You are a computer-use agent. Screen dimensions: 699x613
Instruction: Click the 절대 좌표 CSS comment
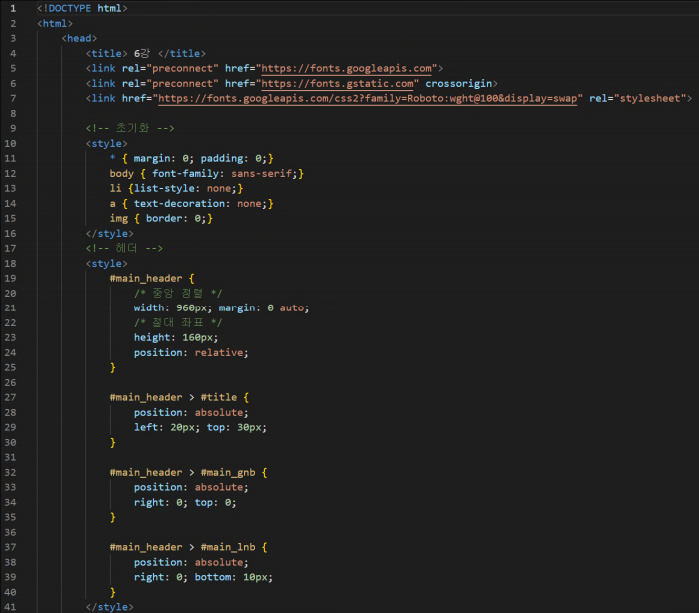click(177, 323)
